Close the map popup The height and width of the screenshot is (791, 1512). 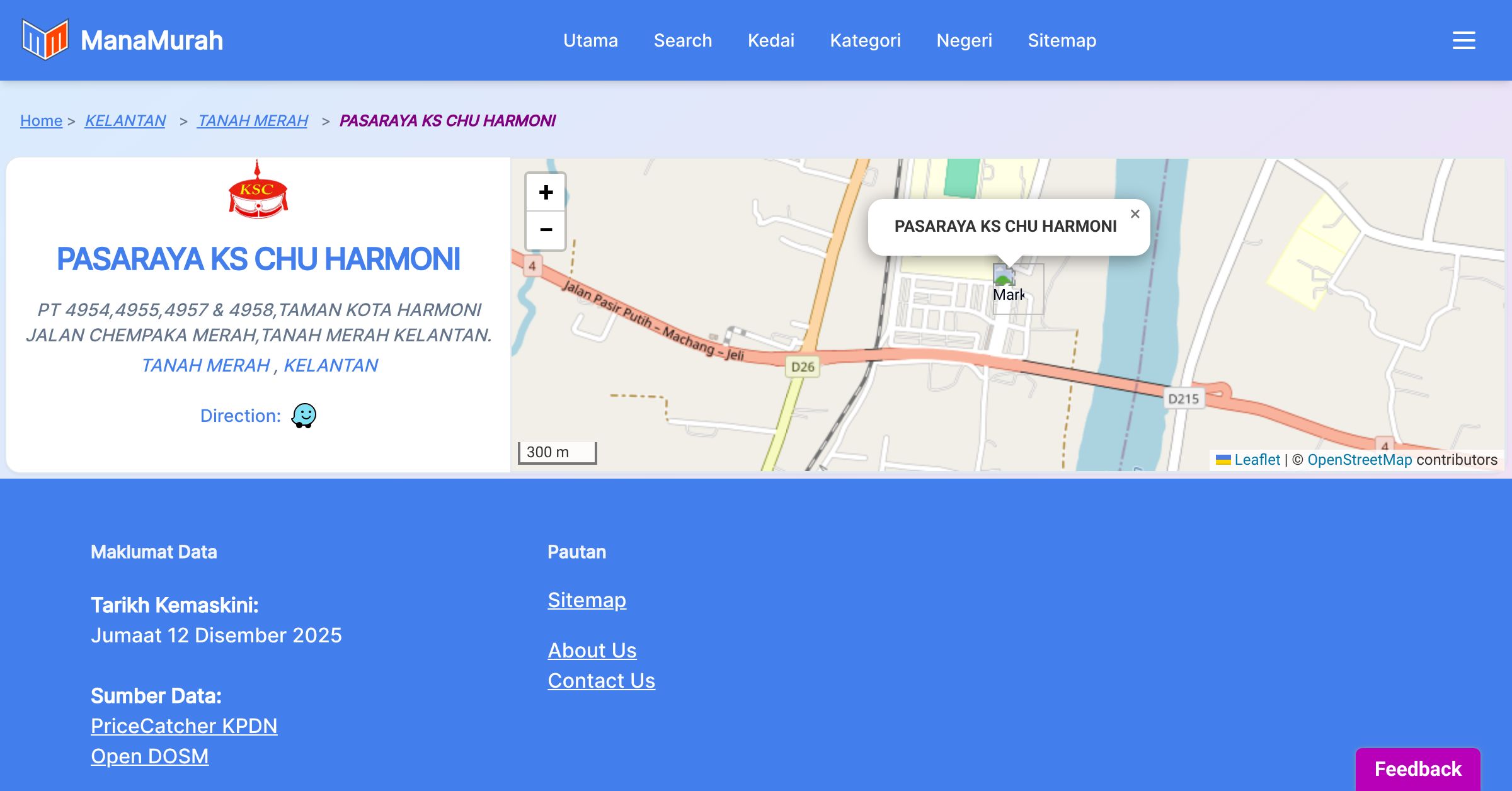(x=1135, y=214)
